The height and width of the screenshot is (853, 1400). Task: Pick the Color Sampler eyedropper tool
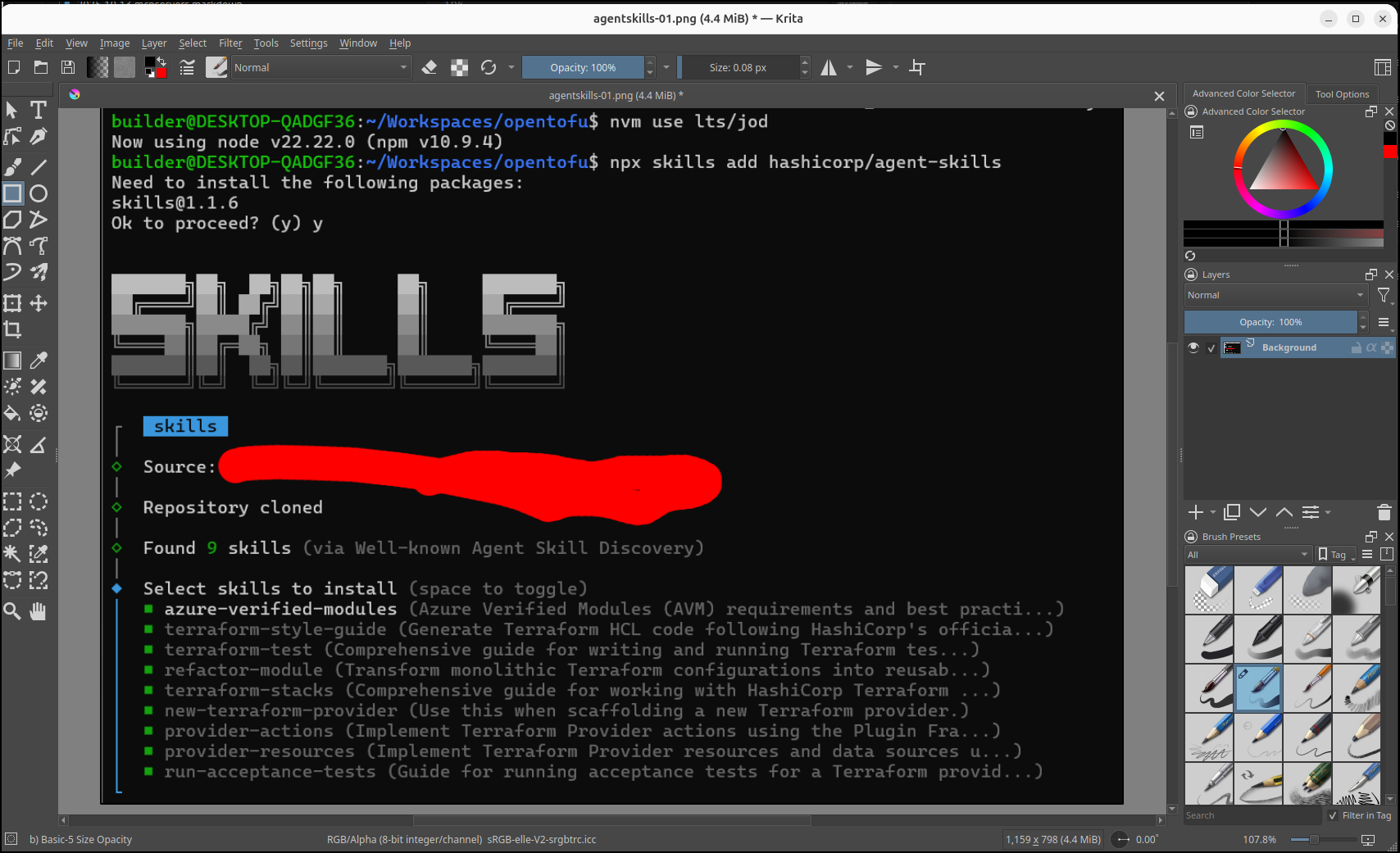(39, 361)
